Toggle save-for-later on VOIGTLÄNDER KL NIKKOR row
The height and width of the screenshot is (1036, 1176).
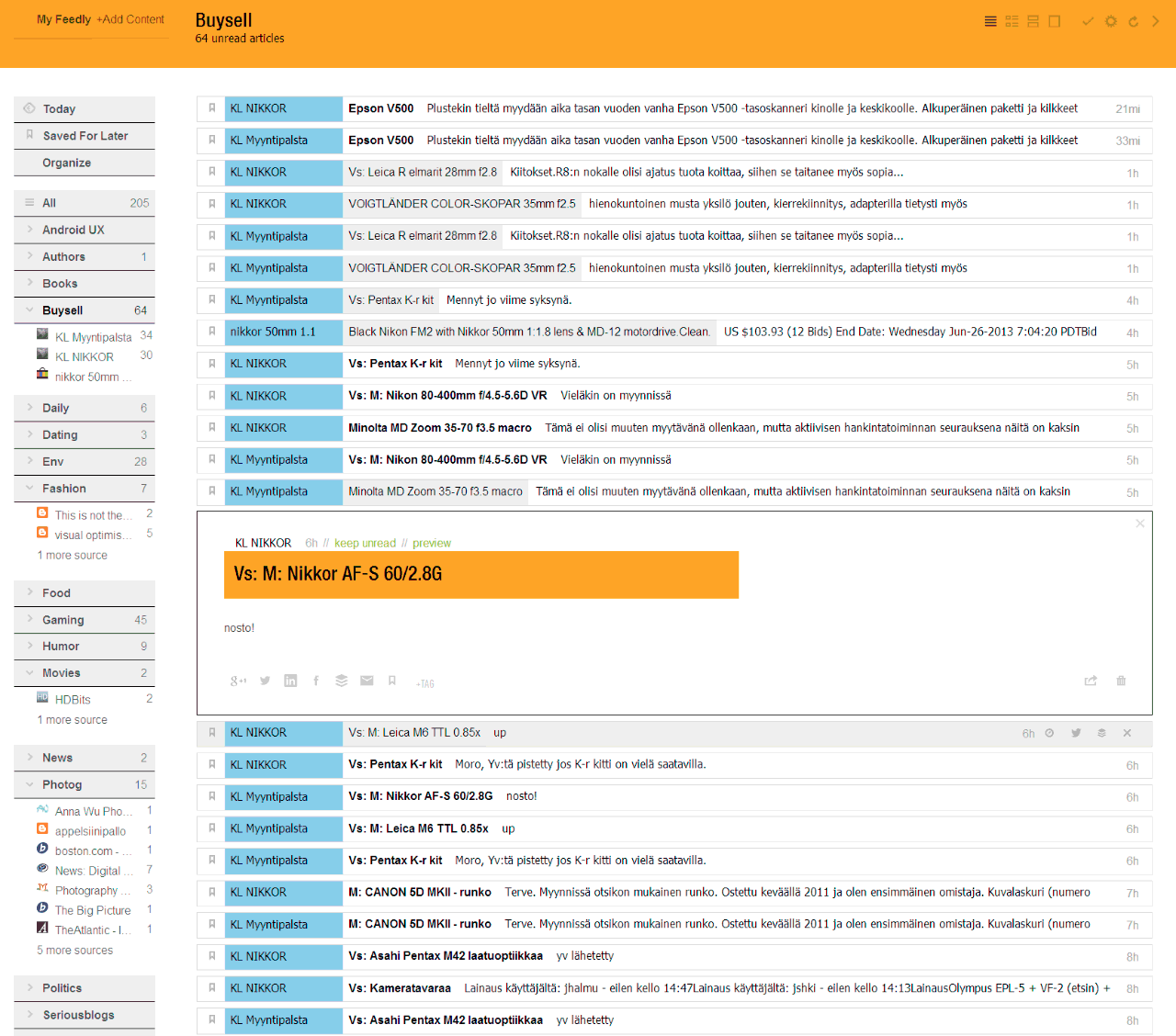tap(211, 204)
